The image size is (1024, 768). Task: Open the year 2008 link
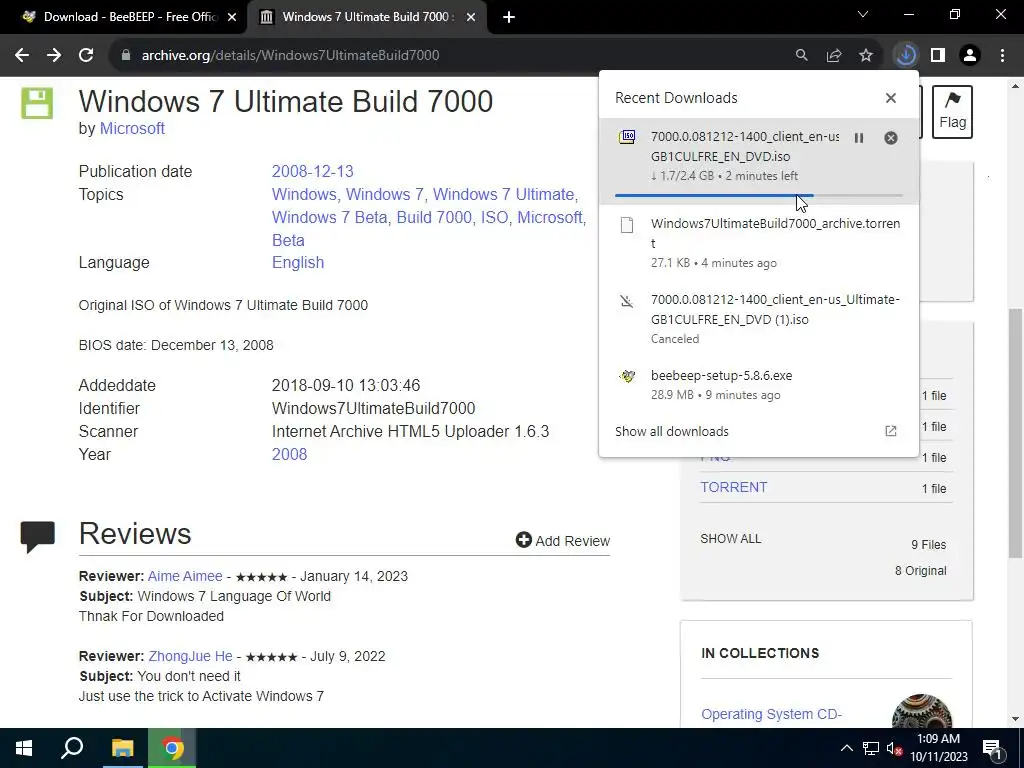[289, 455]
